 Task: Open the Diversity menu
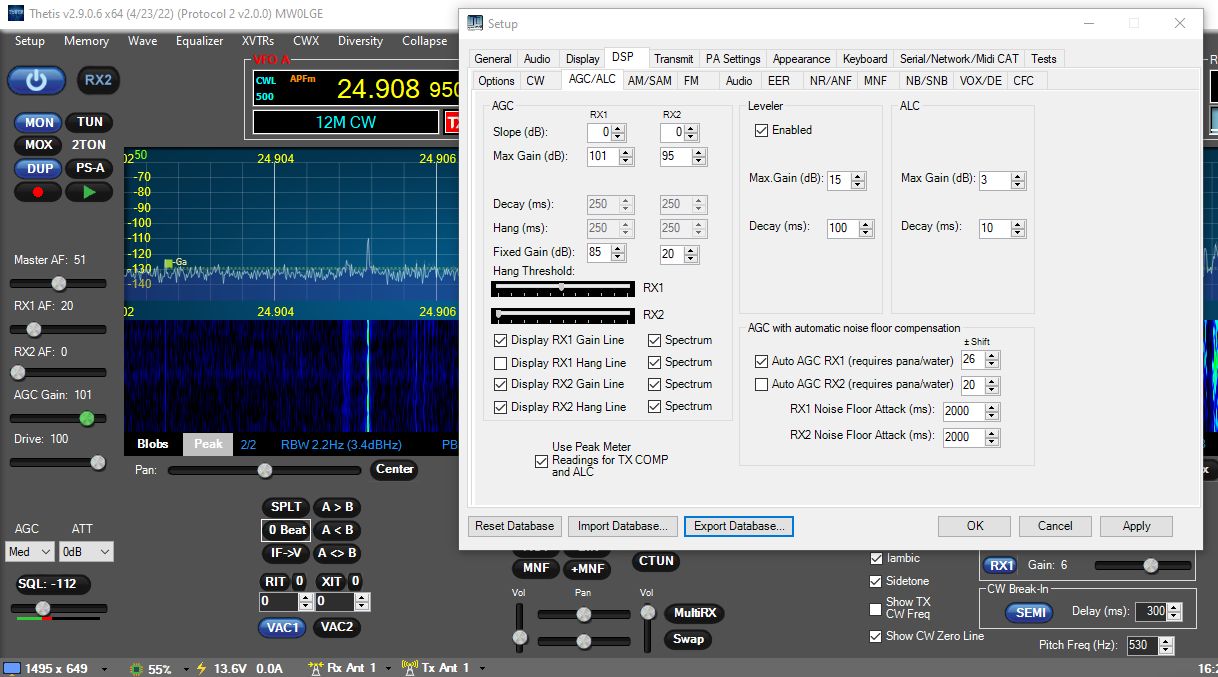[360, 41]
